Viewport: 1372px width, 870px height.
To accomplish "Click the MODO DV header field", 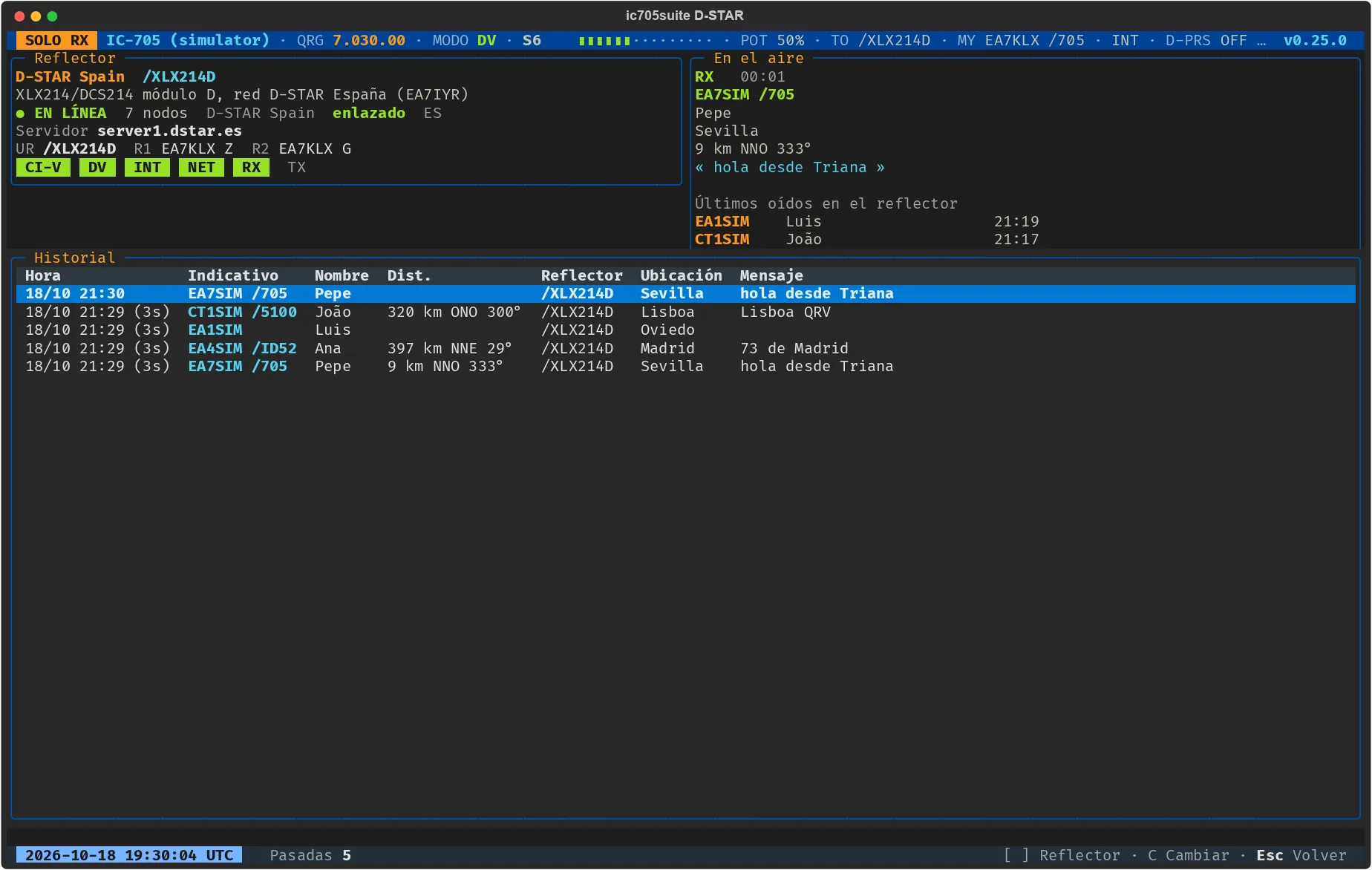I will [x=464, y=40].
